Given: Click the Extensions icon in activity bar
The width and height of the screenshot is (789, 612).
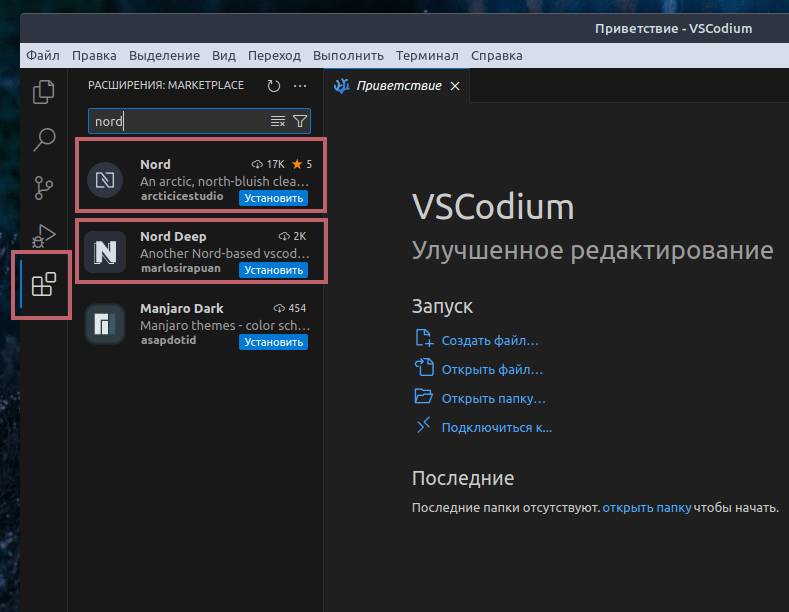Looking at the screenshot, I should click(43, 285).
